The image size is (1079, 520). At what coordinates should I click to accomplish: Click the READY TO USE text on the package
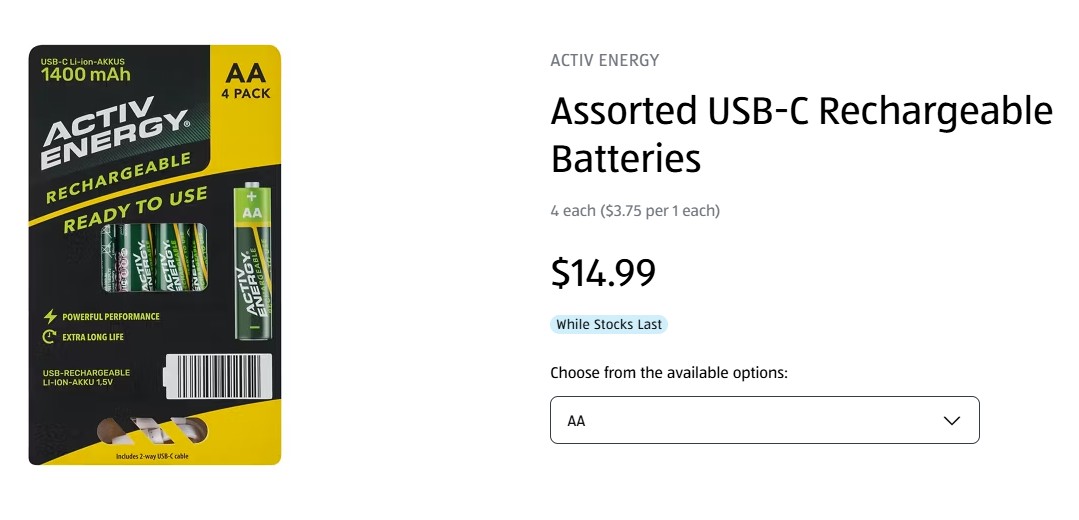pos(135,210)
